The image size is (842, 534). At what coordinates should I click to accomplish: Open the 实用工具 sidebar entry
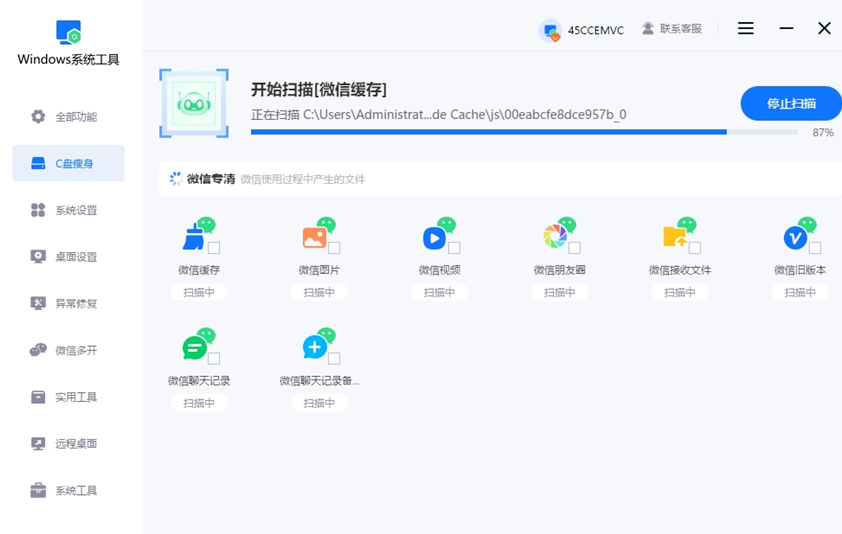click(x=69, y=397)
